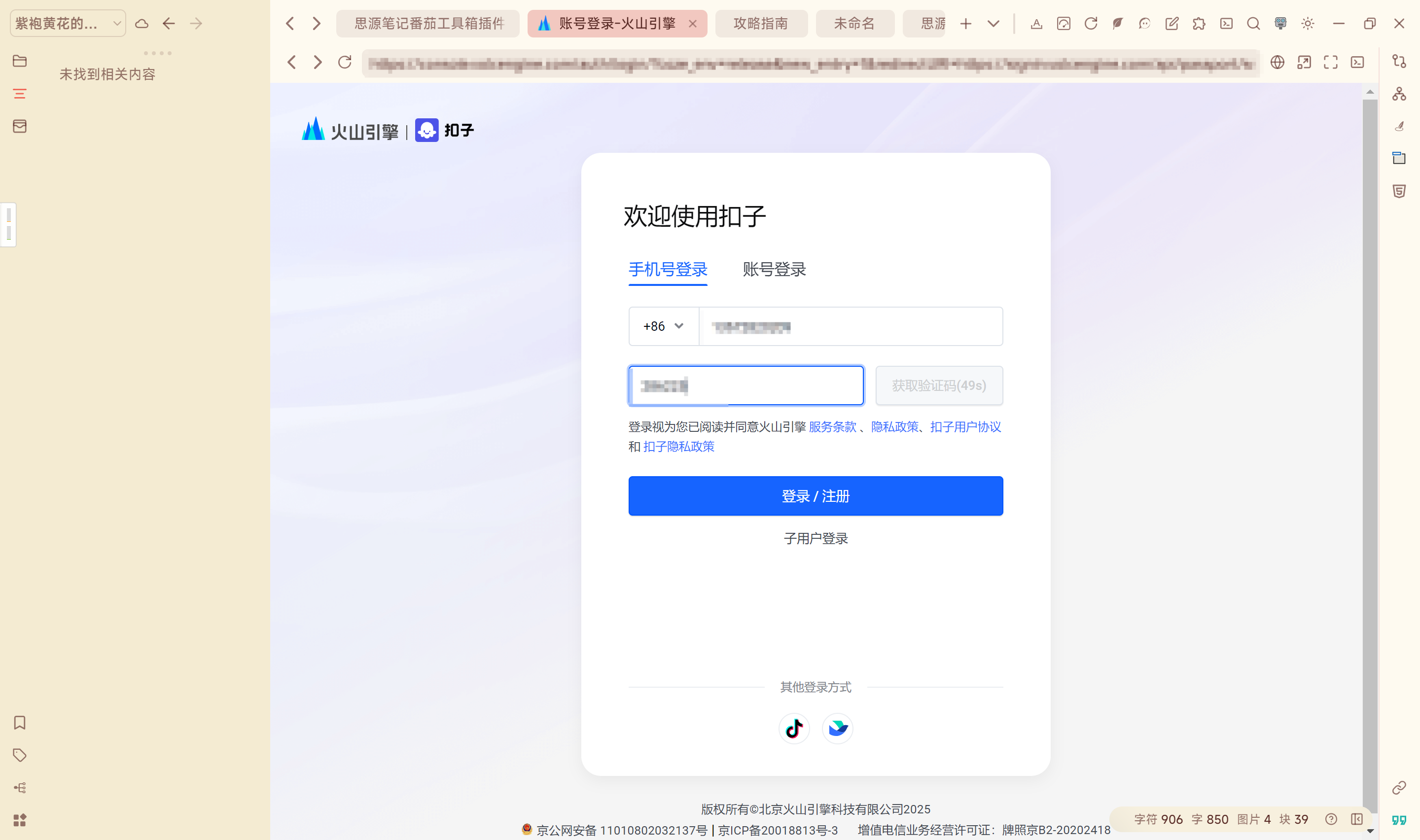Select the 攻略指南 tab
The image size is (1420, 840).
point(761,24)
